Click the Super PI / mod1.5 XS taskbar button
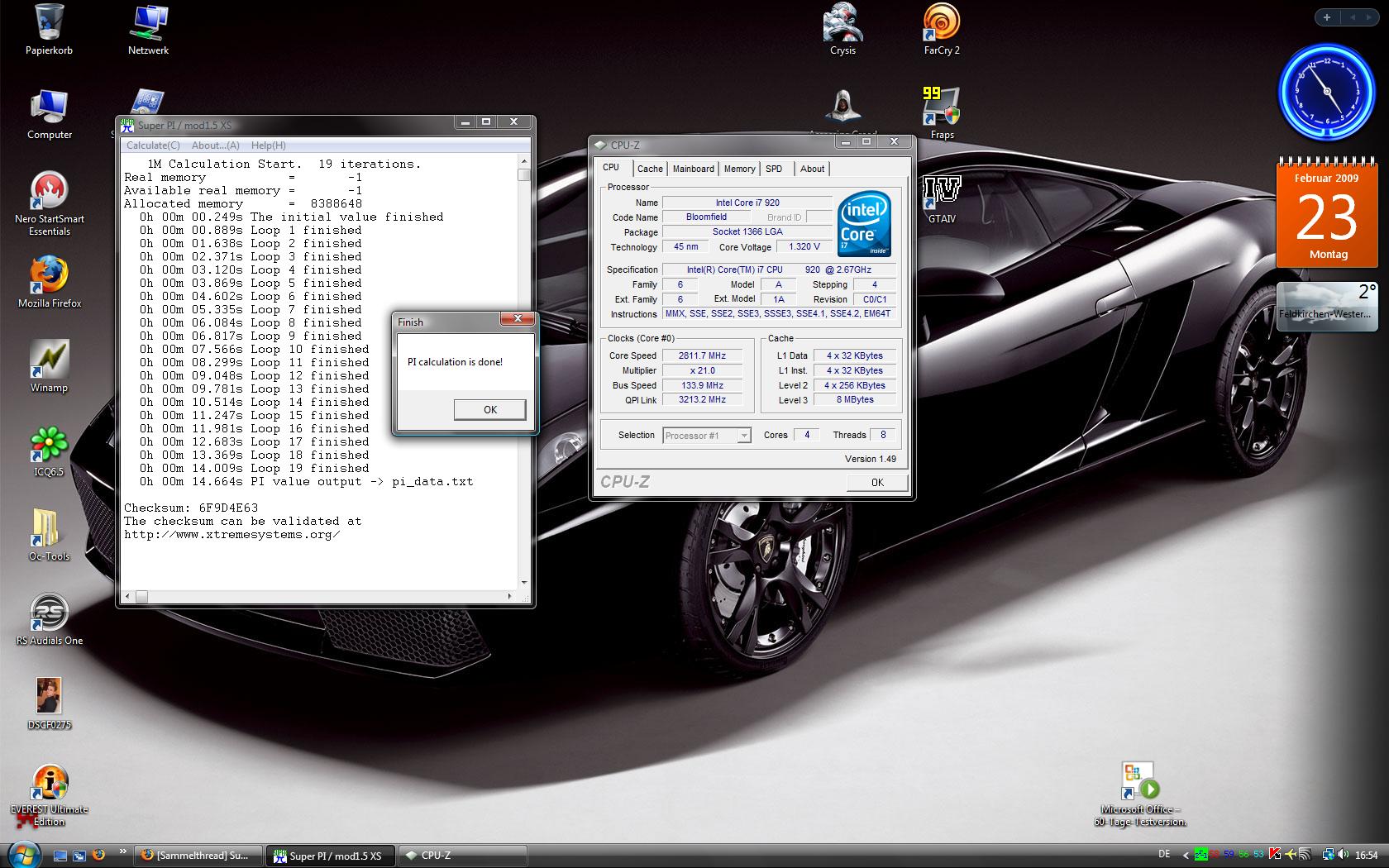Viewport: 1389px width, 868px height. point(331,856)
